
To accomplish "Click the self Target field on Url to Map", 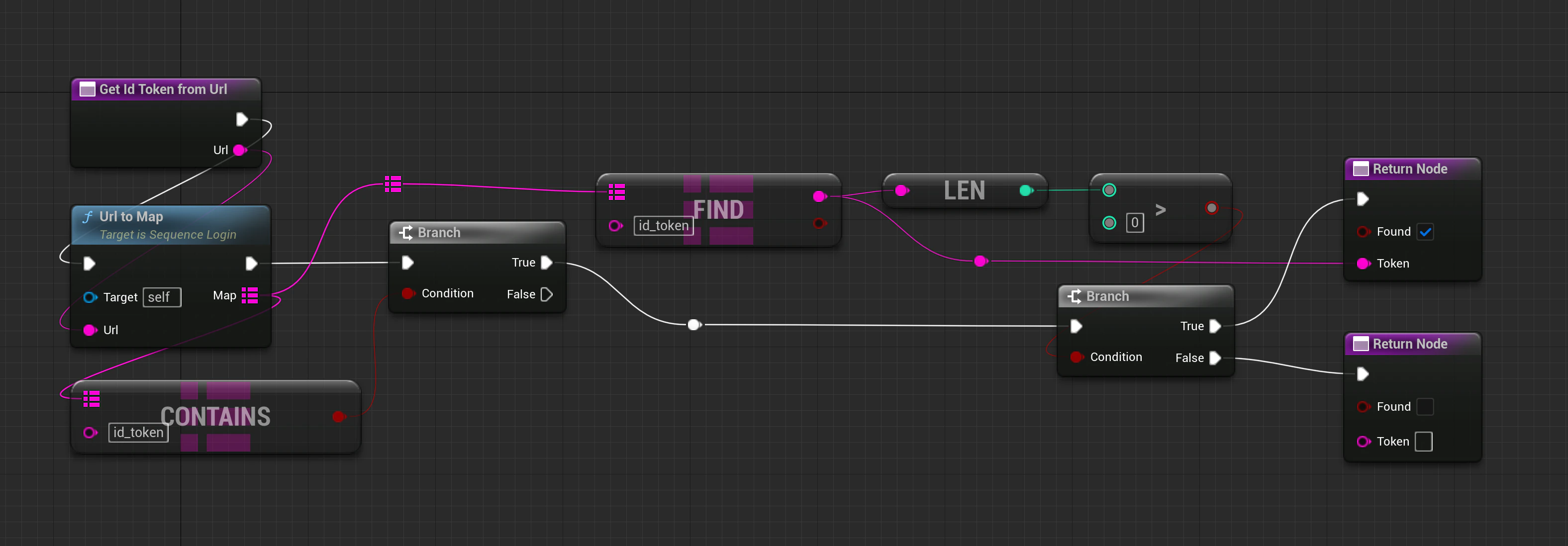I will click(161, 297).
